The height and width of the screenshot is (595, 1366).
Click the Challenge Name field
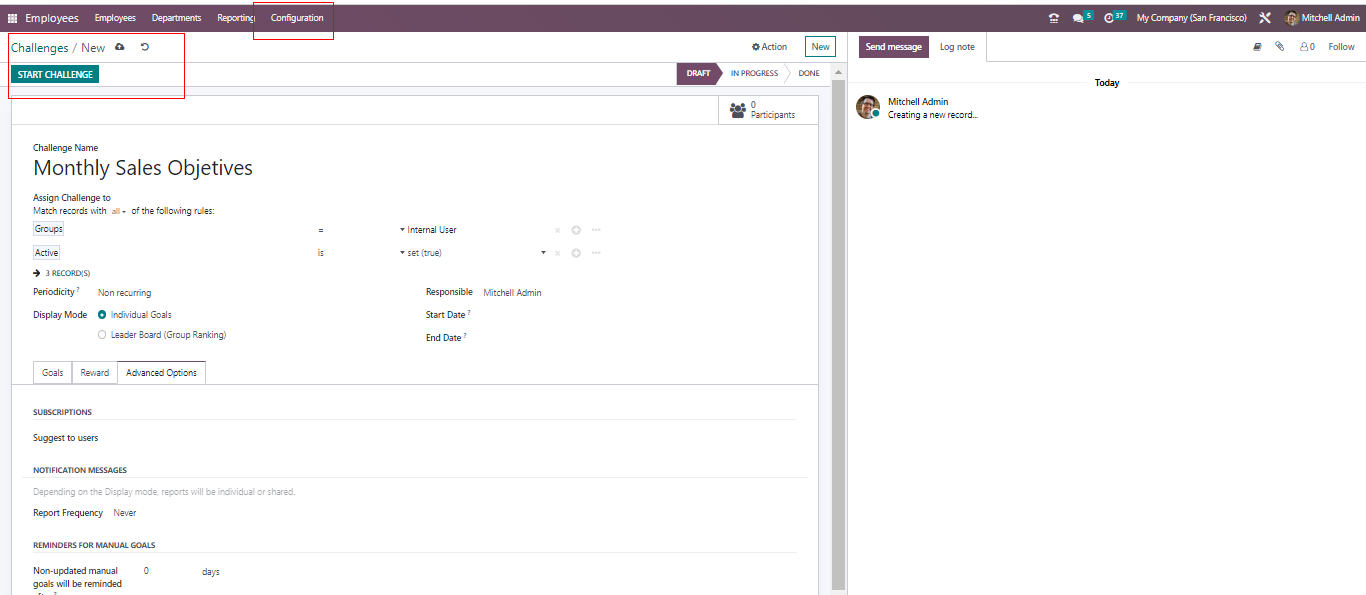coord(143,168)
